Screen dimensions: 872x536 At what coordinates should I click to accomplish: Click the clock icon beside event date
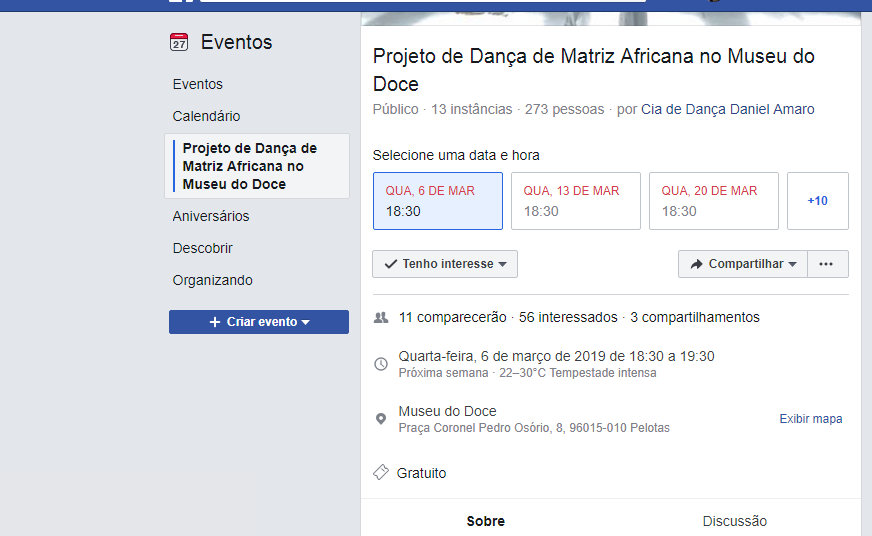point(380,364)
